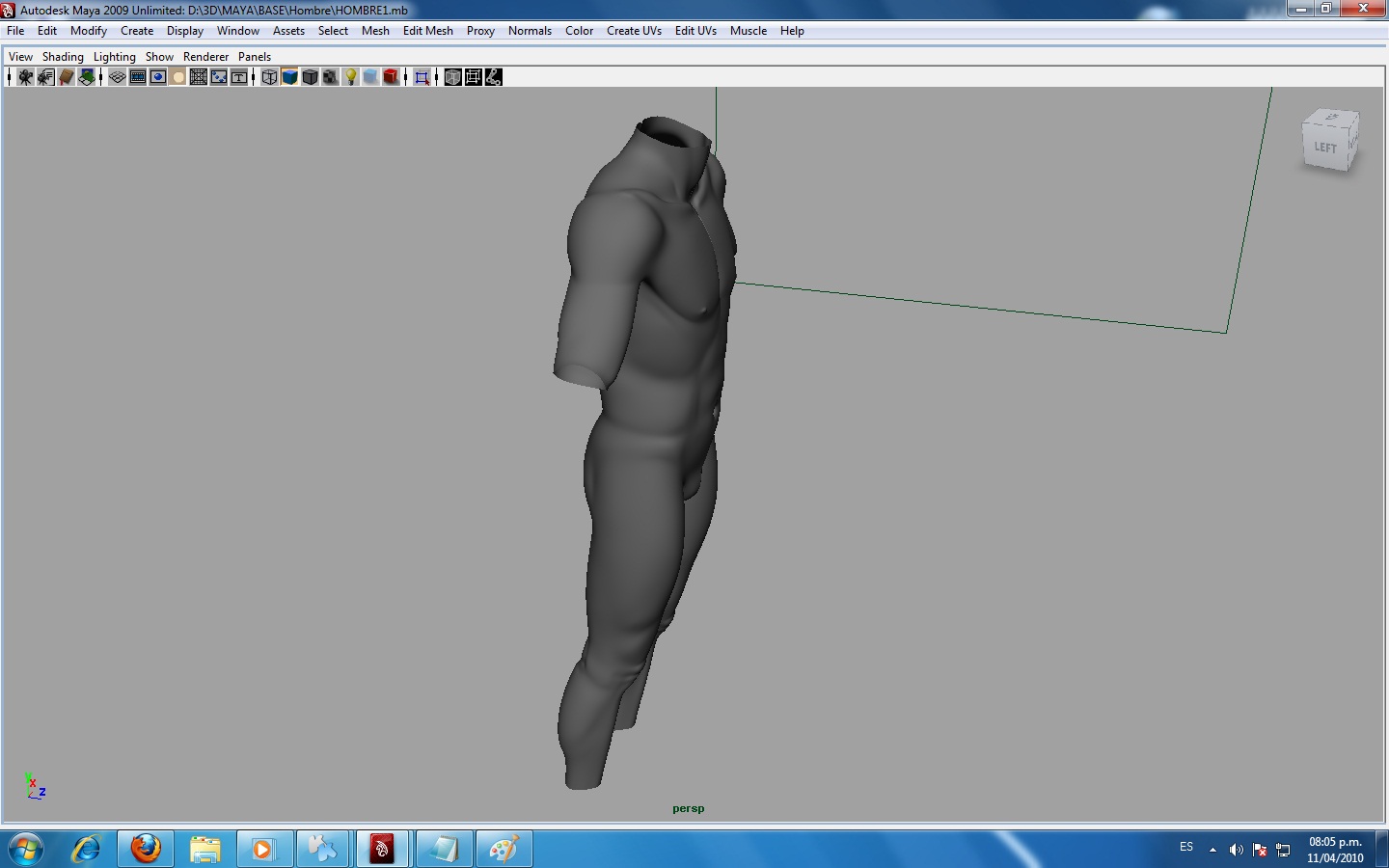
Task: Toggle the Grid display icon
Action: pos(117,77)
